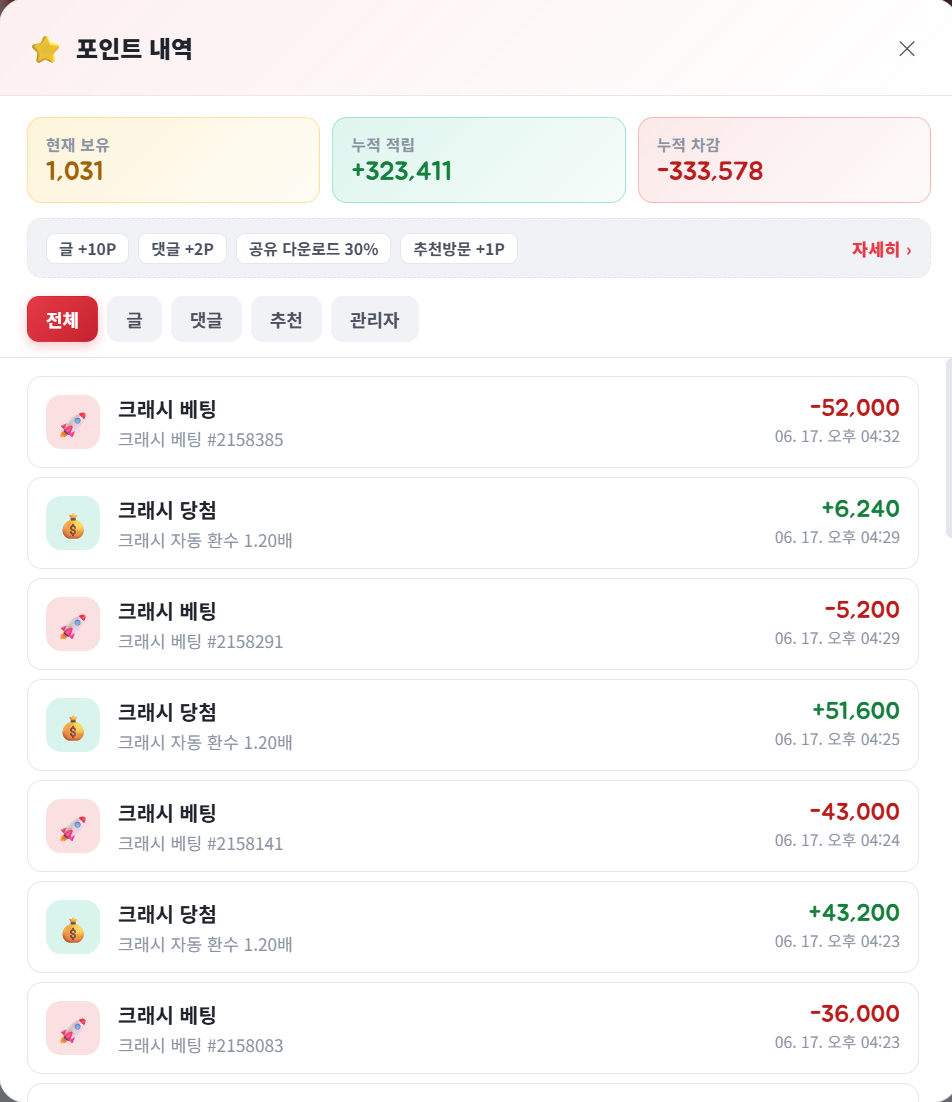
Task: Open the 관리자 filter tab
Action: pyautogui.click(x=374, y=319)
